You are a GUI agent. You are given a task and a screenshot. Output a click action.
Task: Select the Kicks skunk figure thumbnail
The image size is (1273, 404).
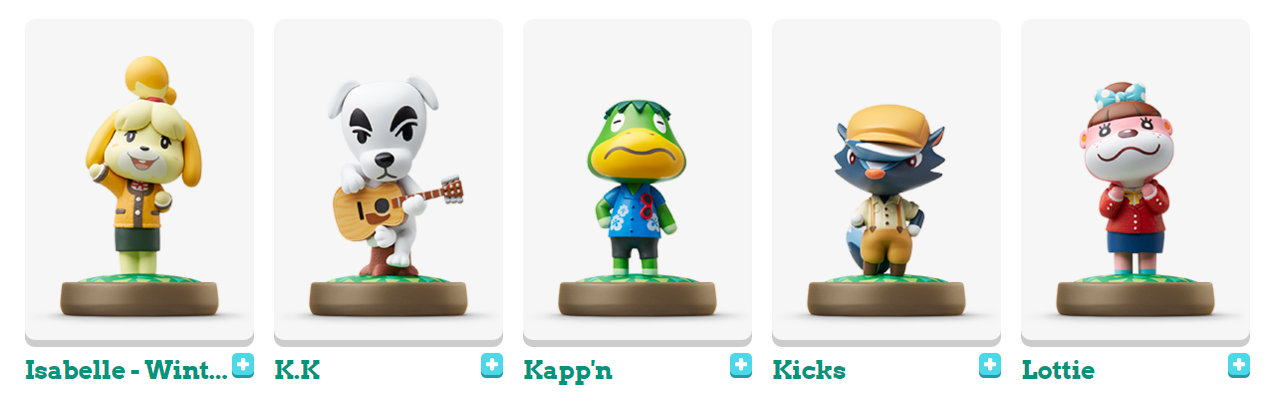click(886, 182)
